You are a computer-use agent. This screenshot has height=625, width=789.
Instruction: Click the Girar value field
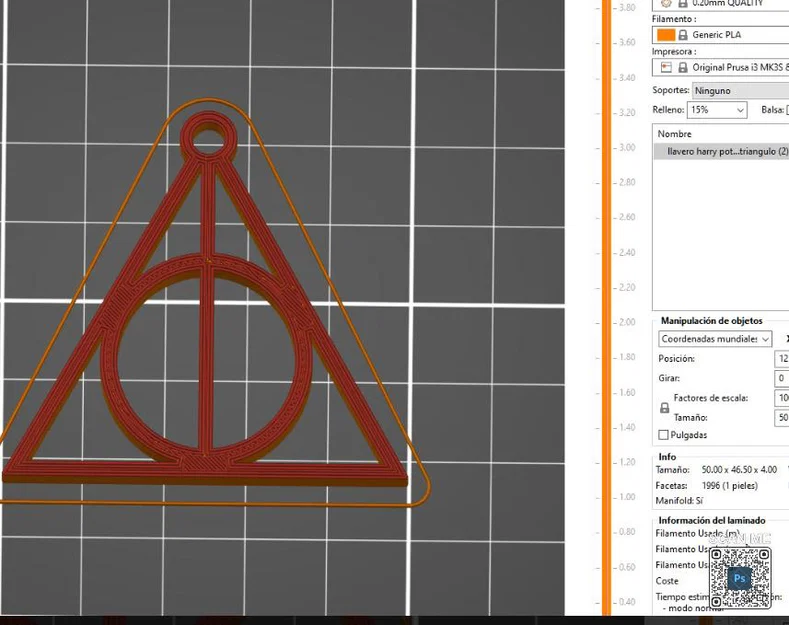781,378
